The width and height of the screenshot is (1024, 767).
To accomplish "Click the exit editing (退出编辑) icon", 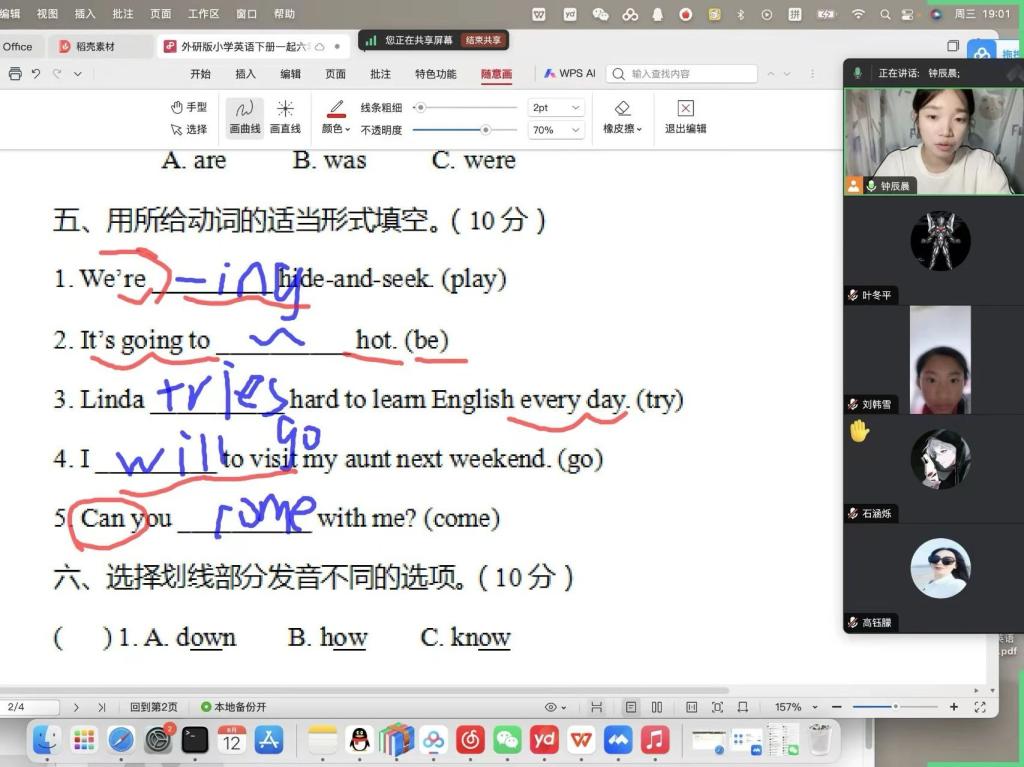I will tap(685, 117).
